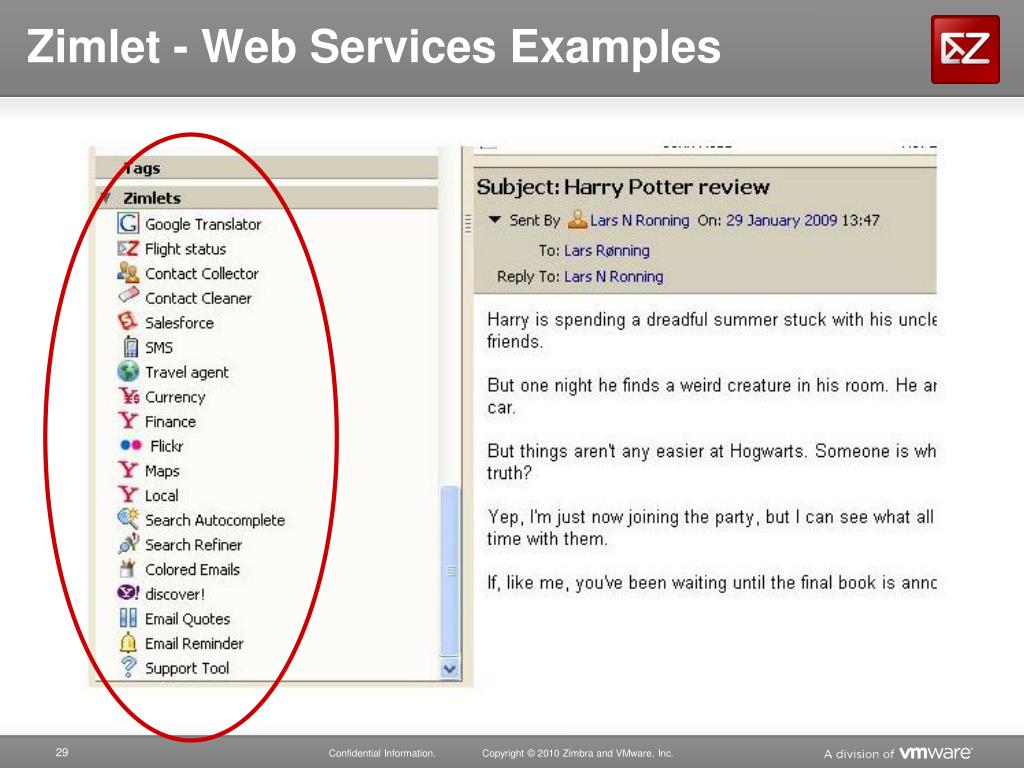The image size is (1024, 768).
Task: Click the Contact Cleaner eraser icon
Action: click(x=129, y=295)
